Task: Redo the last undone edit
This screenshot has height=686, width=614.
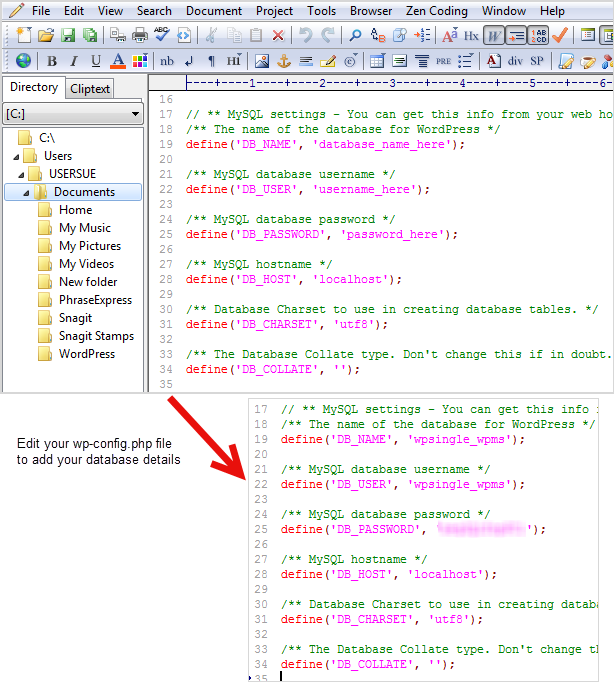Action: [x=327, y=35]
